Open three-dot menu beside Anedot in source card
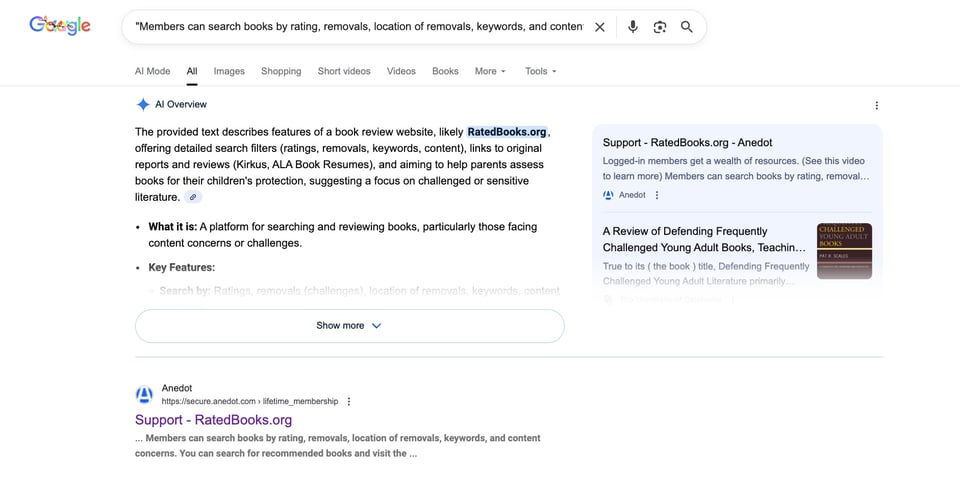Image resolution: width=960 pixels, height=479 pixels. pos(657,195)
